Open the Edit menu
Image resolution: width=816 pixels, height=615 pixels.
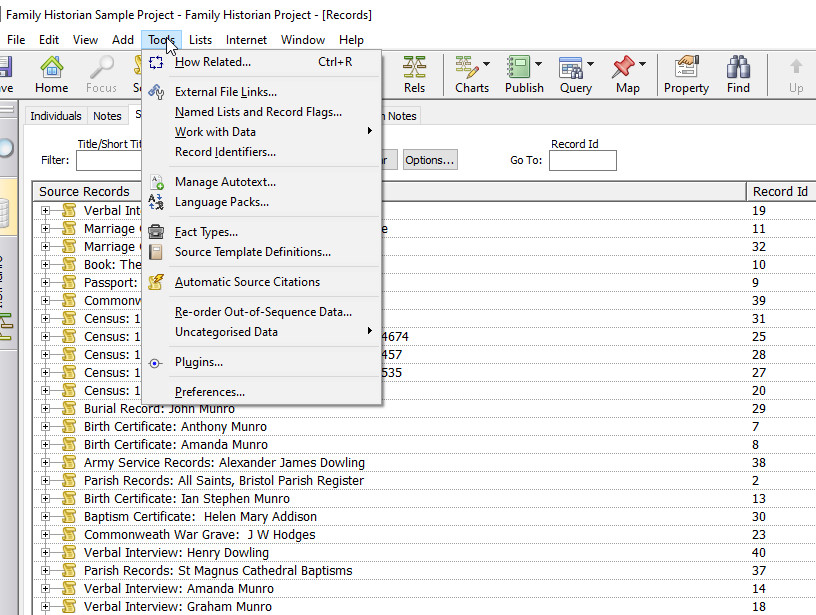[49, 40]
